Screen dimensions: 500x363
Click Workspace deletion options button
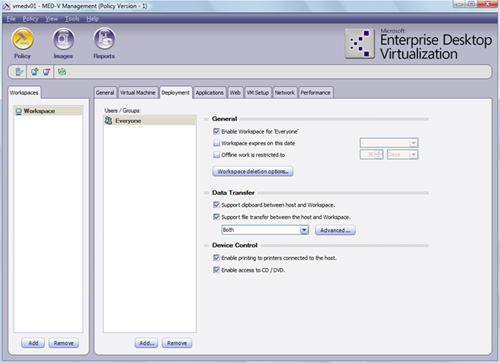click(253, 171)
